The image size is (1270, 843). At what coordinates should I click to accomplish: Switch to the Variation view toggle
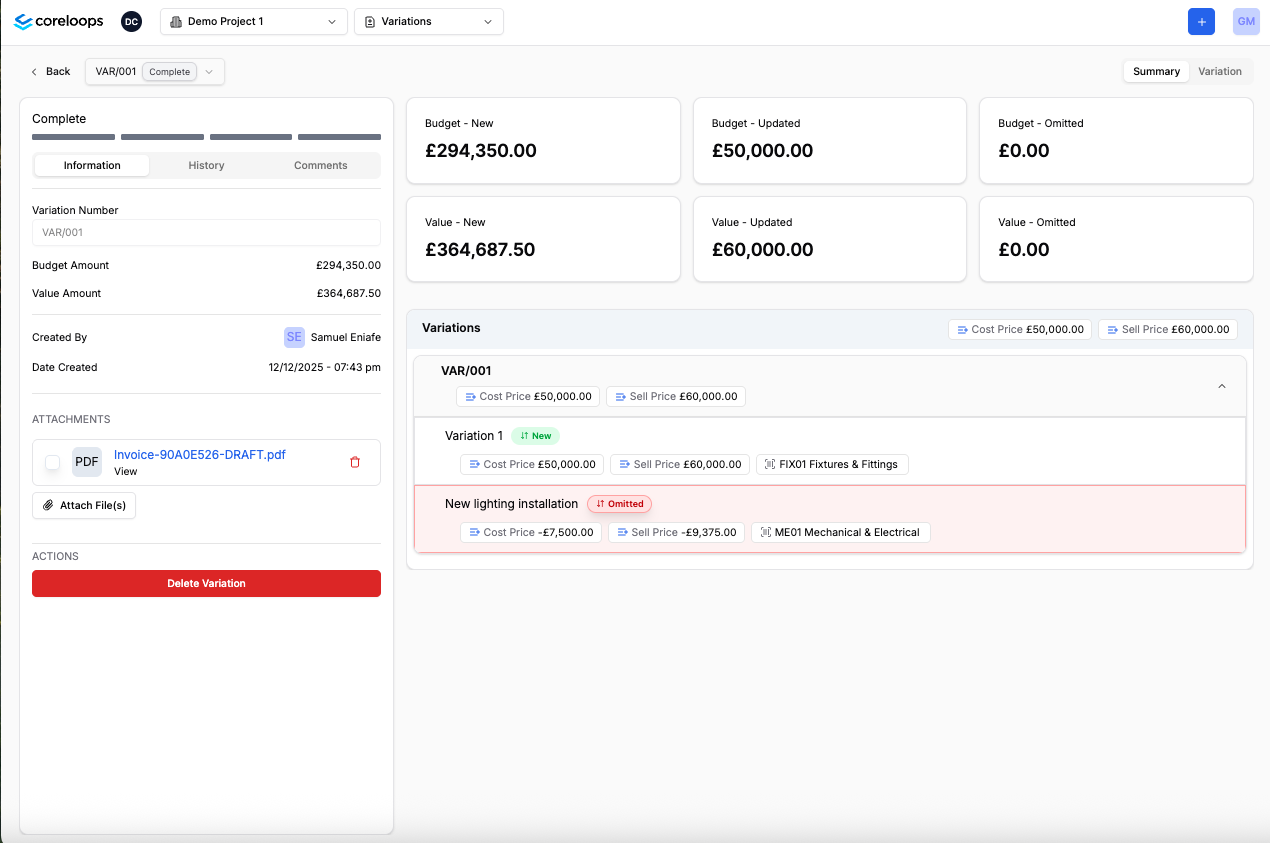[1220, 71]
